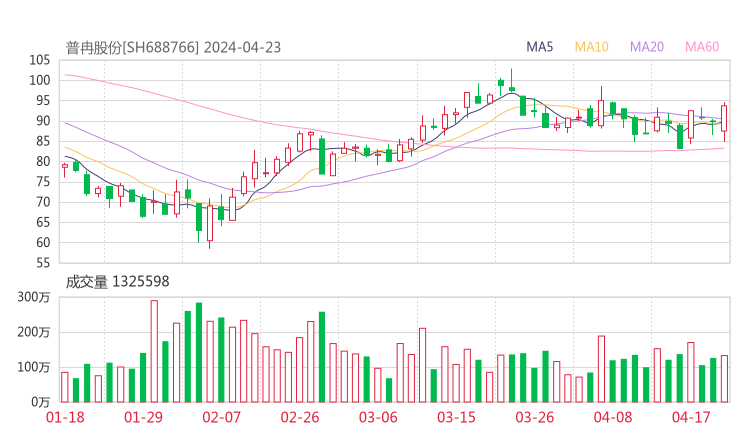Click the 02-26 date label
The image size is (740, 440).
point(300,417)
